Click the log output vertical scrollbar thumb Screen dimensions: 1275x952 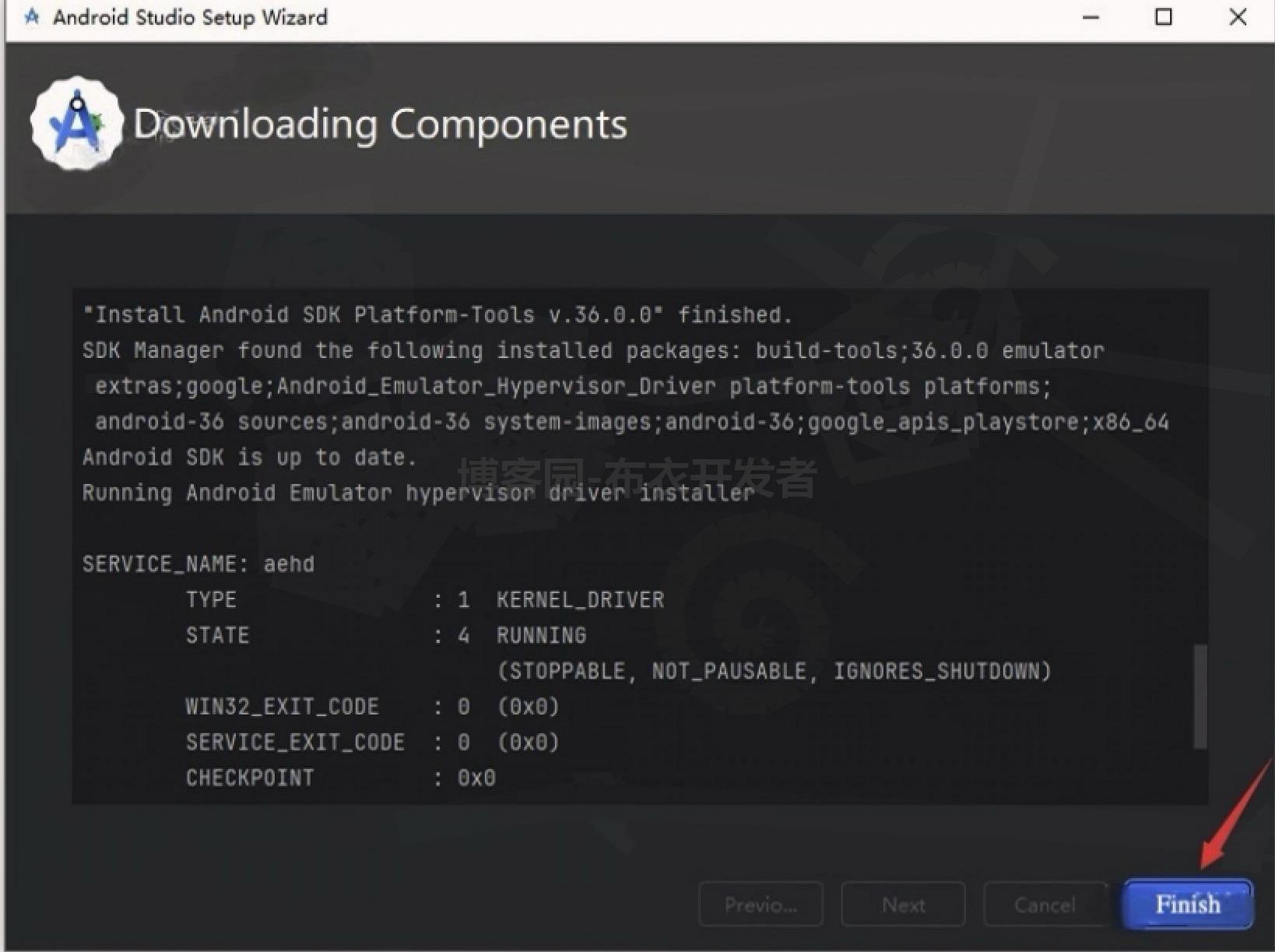(1200, 697)
